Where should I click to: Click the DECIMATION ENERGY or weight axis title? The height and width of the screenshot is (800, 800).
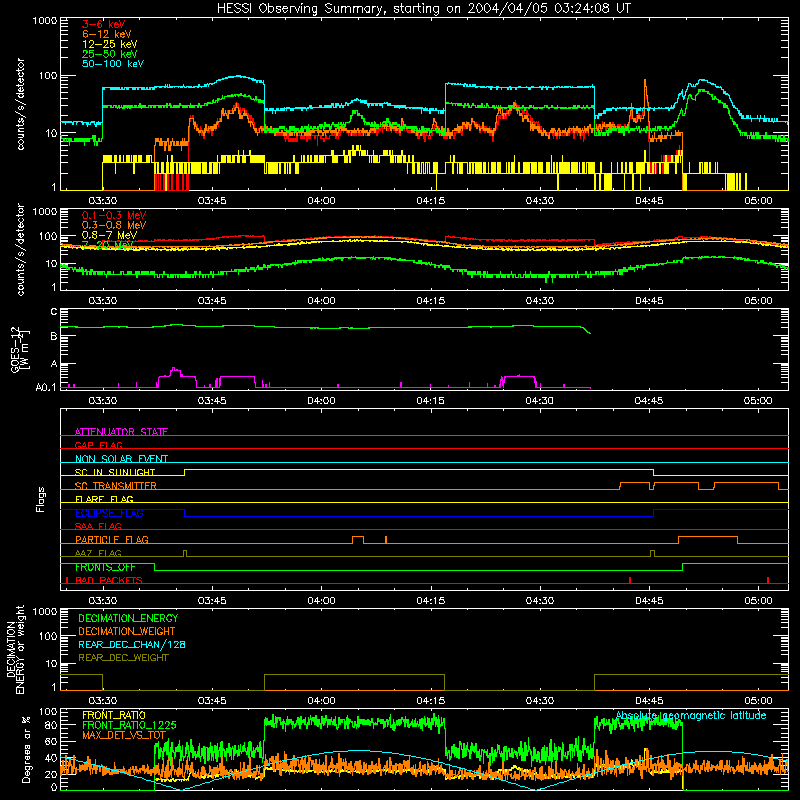pyautogui.click(x=15, y=649)
